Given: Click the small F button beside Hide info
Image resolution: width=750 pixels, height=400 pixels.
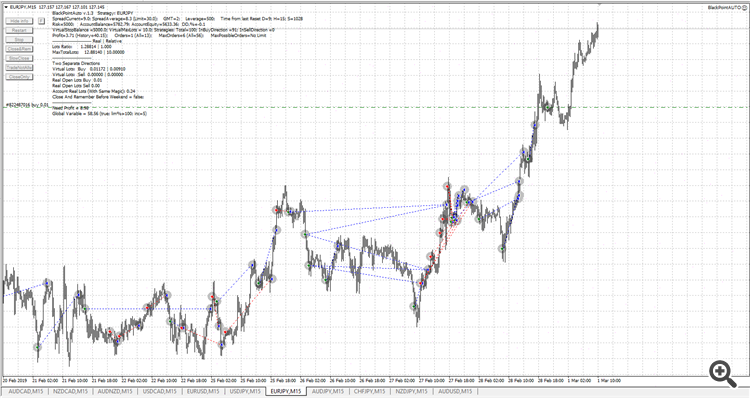Looking at the screenshot, I should tap(42, 21).
